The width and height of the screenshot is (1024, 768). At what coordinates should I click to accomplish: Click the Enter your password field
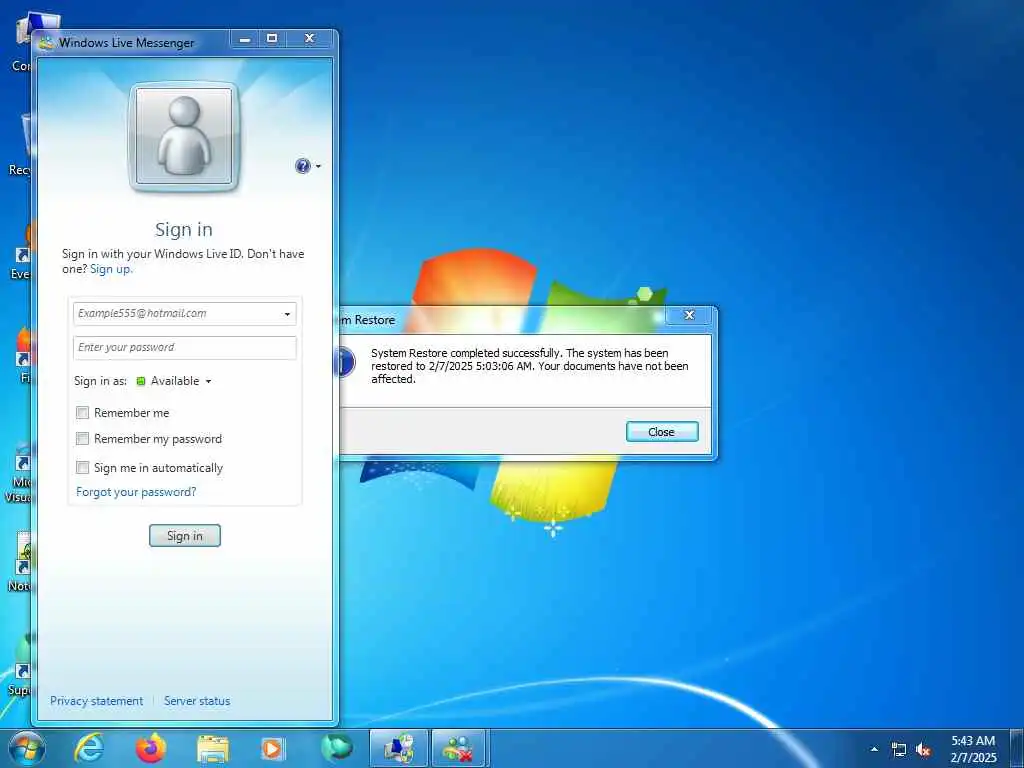coord(185,347)
